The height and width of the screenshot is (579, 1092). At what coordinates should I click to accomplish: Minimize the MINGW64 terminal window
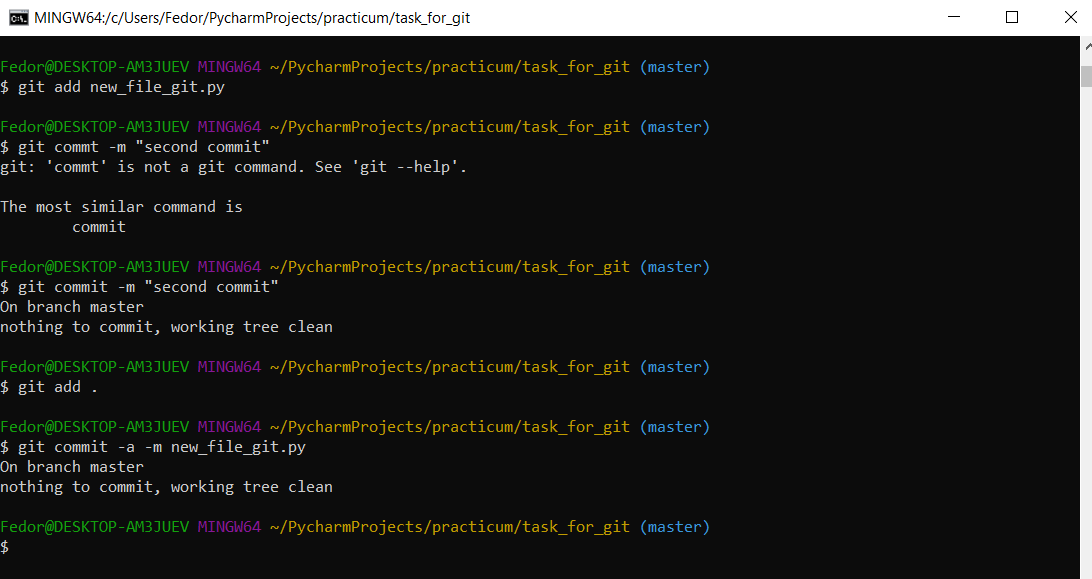(954, 17)
